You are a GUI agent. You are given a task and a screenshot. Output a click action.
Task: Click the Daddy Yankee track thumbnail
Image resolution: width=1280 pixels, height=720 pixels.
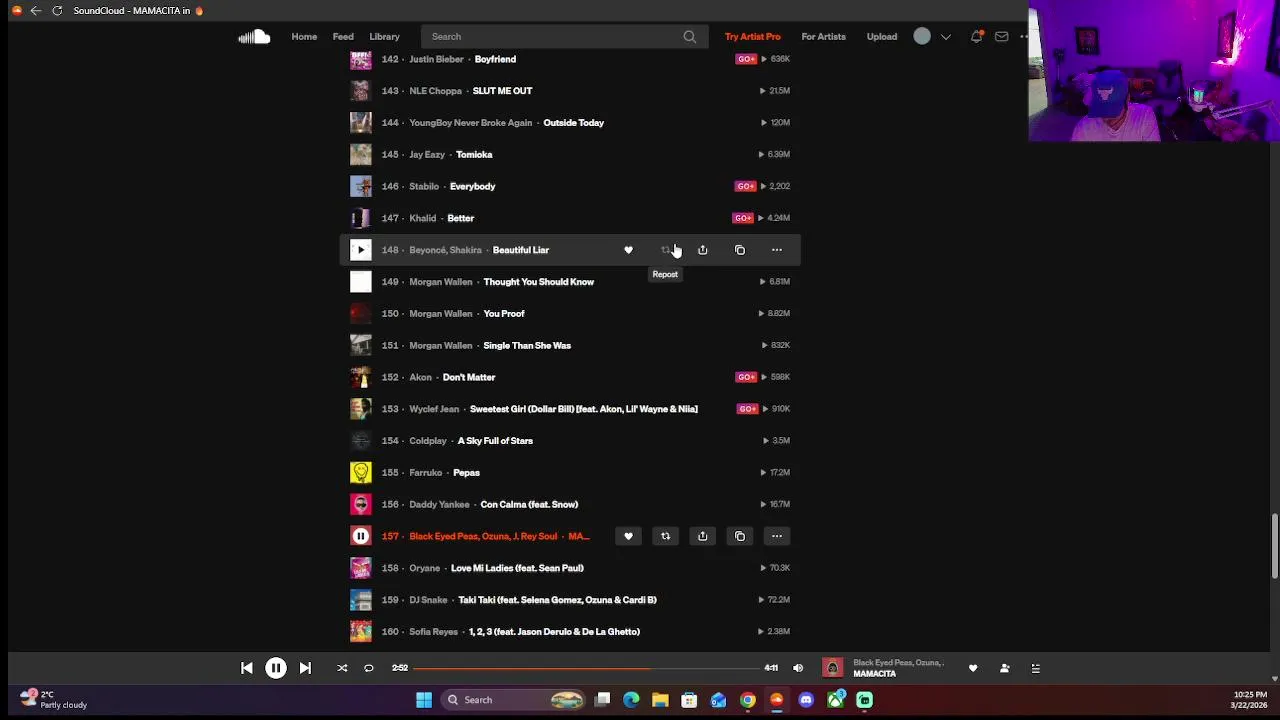(361, 504)
